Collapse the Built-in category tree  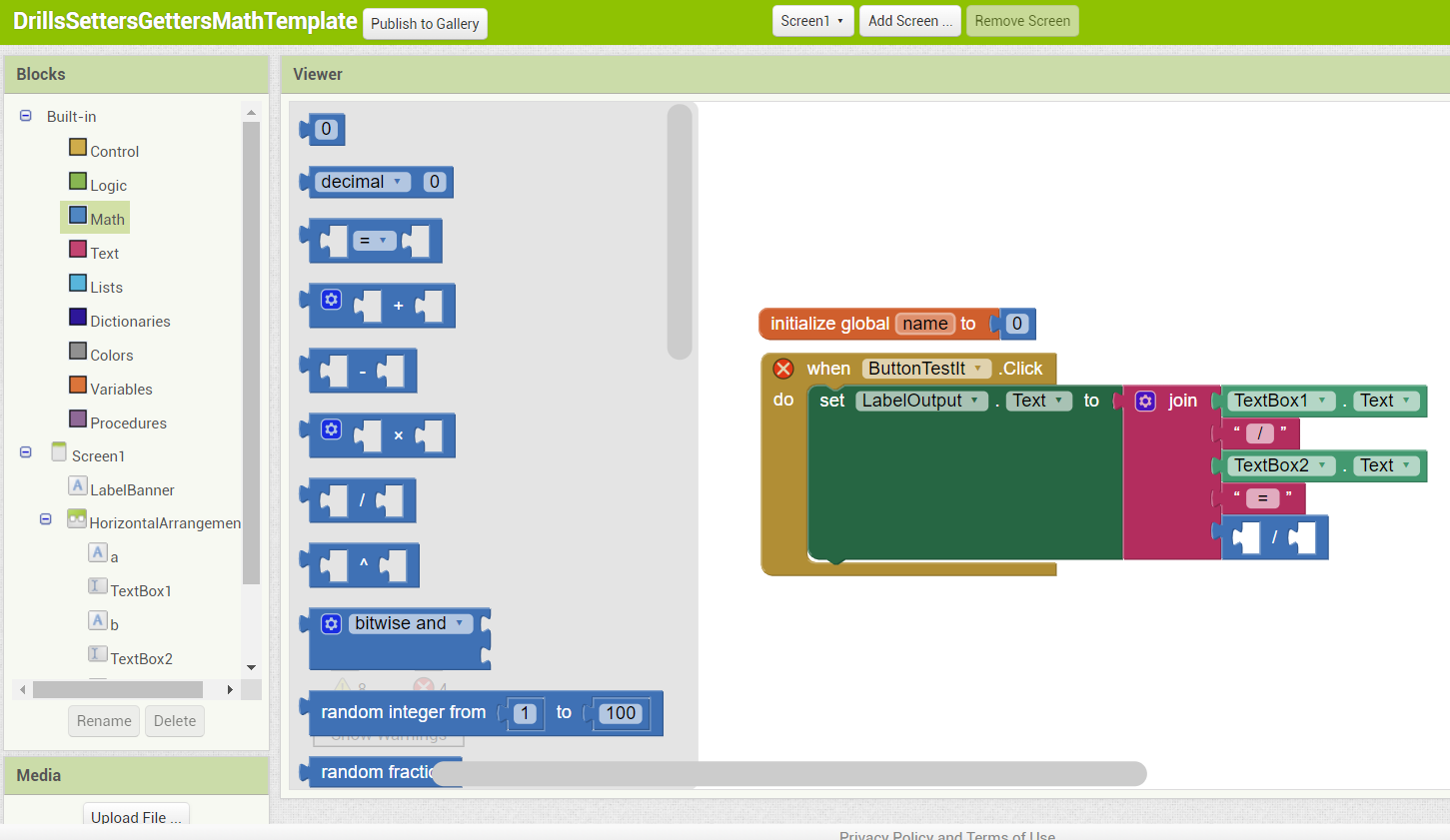[25, 115]
